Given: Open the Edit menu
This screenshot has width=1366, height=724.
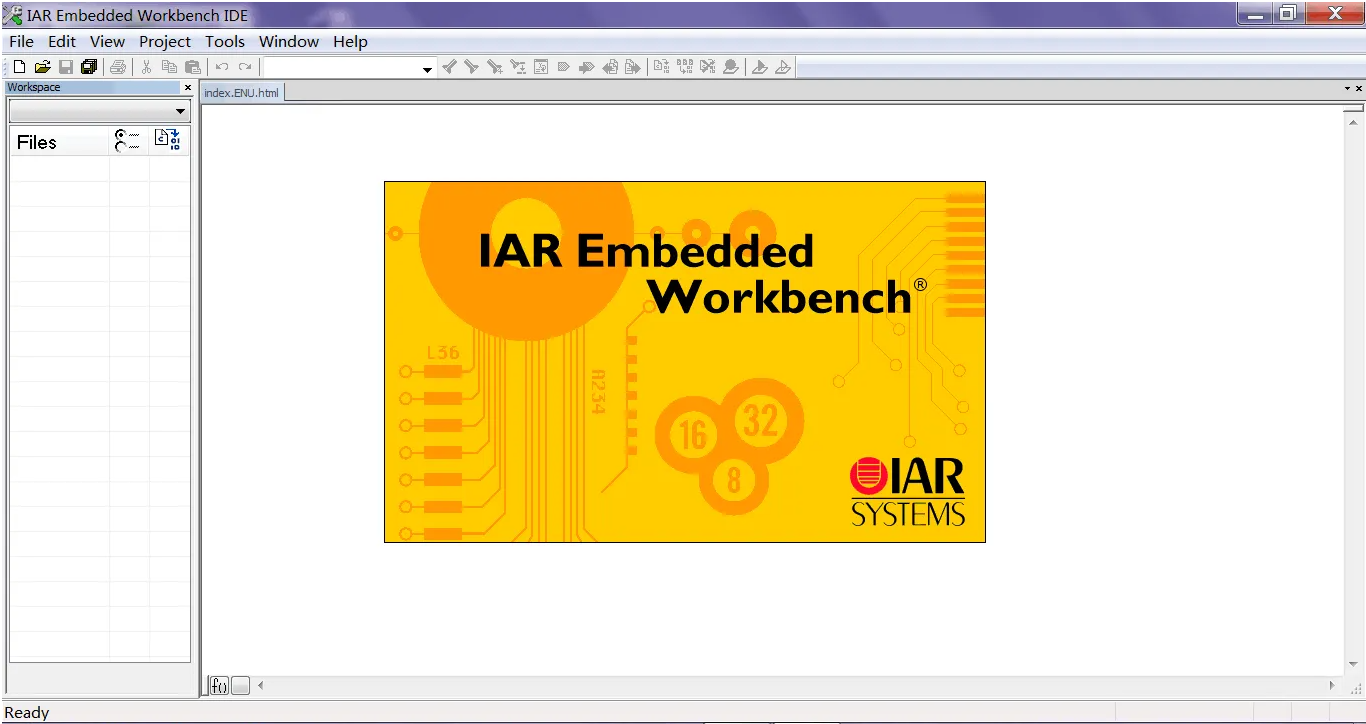Looking at the screenshot, I should pos(62,41).
